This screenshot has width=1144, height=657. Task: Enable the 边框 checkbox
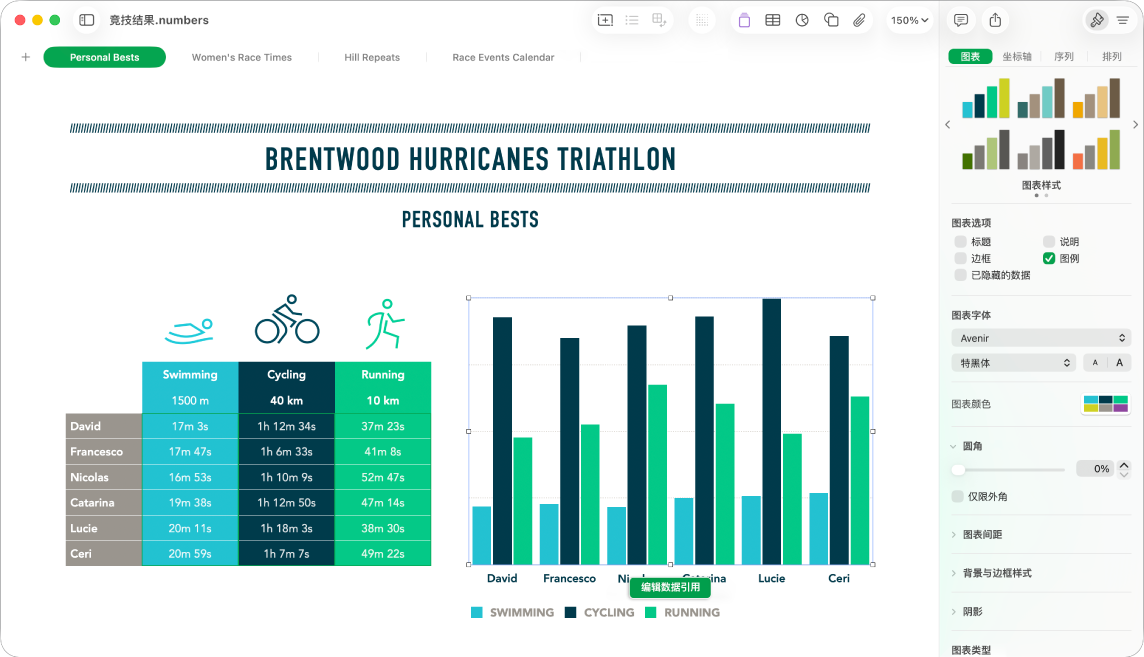coord(960,258)
